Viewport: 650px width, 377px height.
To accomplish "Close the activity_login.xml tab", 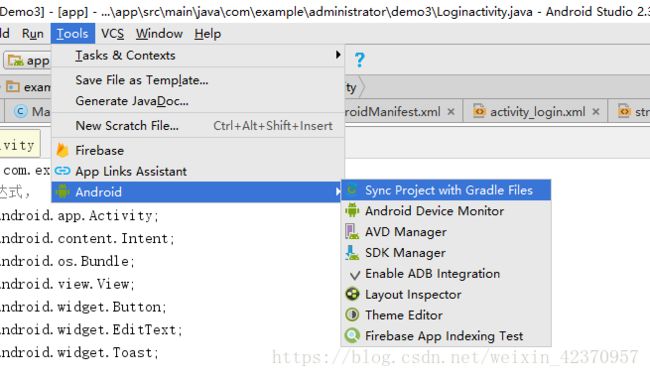I will [596, 112].
